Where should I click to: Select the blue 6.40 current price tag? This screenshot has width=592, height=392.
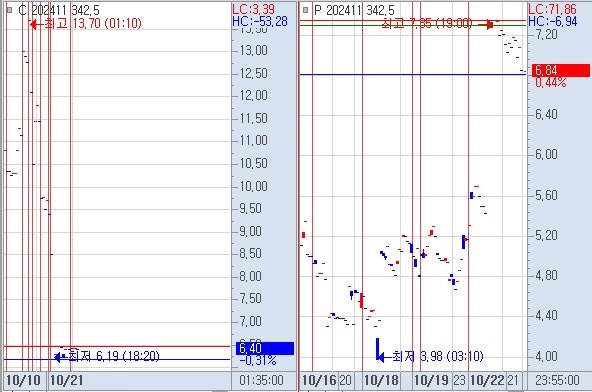coord(265,348)
